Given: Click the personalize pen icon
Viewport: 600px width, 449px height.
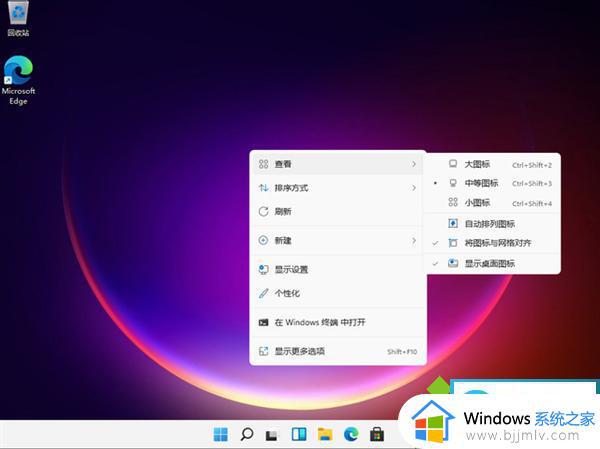Looking at the screenshot, I should tap(263, 293).
